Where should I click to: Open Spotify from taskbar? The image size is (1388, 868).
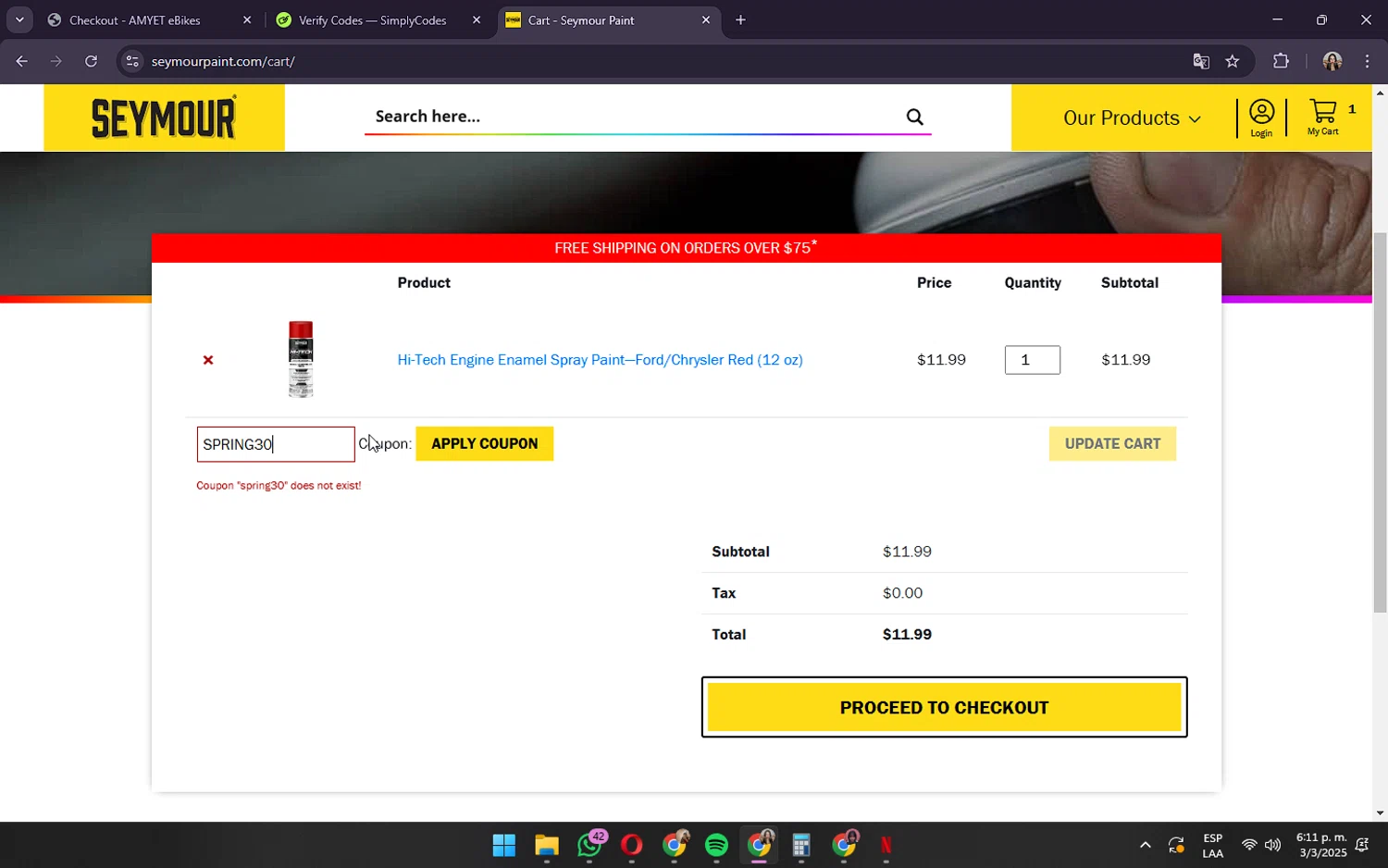[716, 845]
